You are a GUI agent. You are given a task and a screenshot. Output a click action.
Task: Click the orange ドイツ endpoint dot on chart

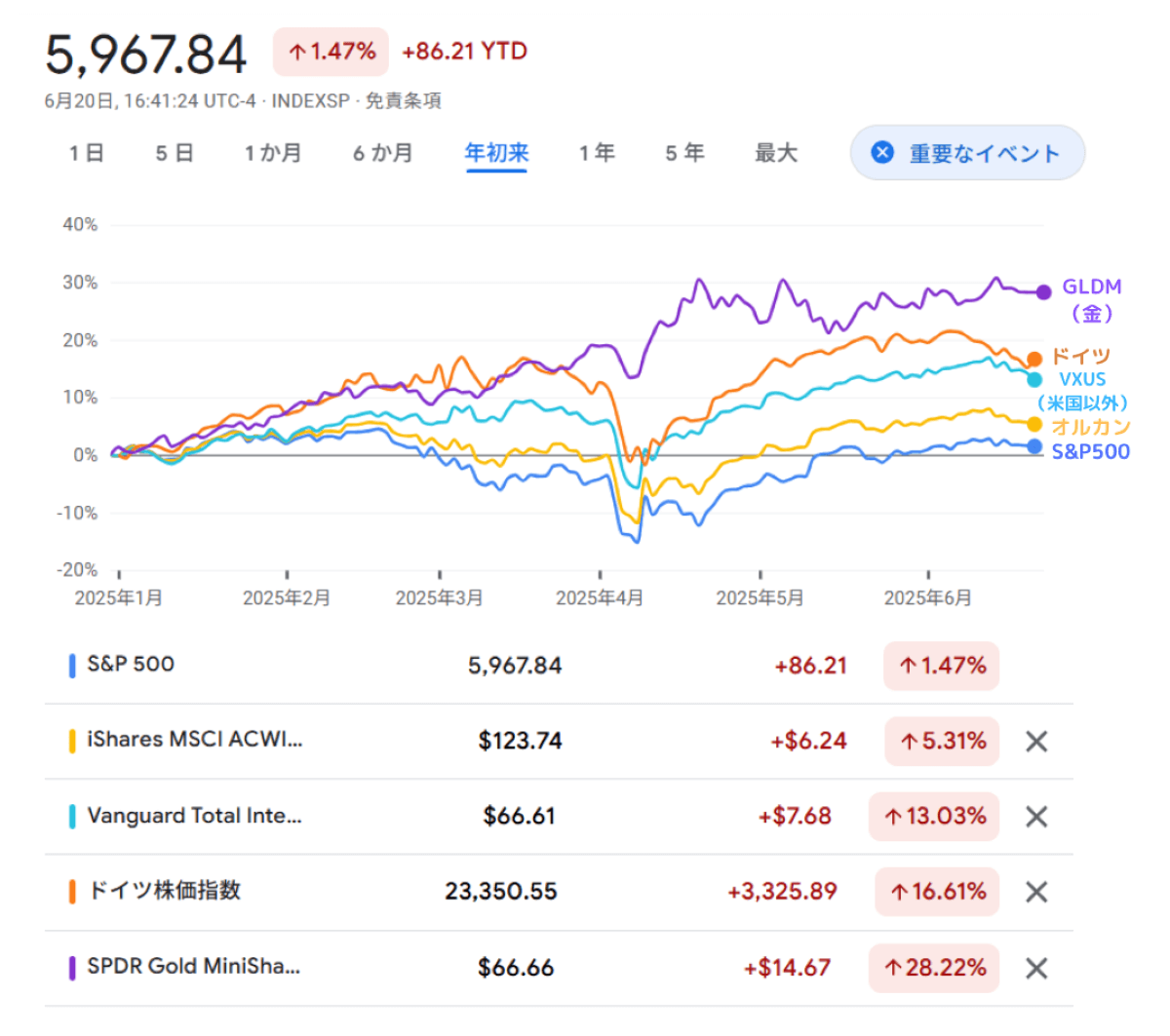point(1034,360)
